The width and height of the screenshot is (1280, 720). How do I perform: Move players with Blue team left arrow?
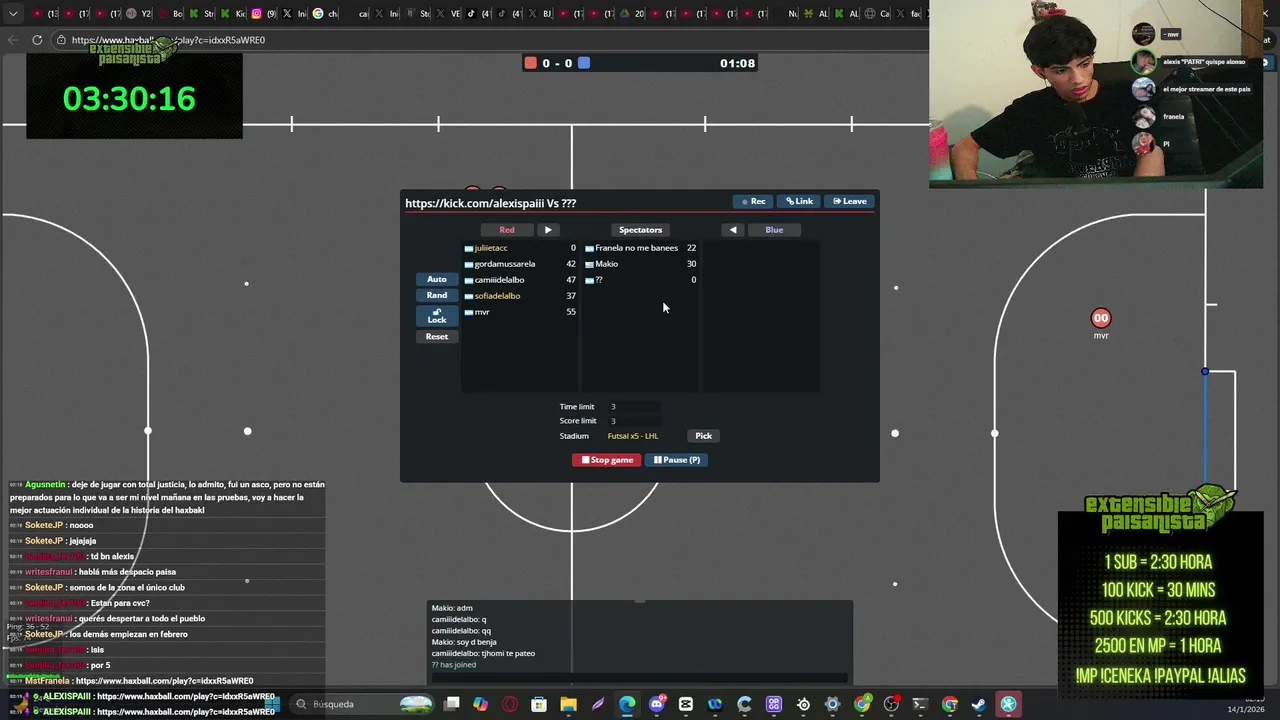click(x=733, y=230)
